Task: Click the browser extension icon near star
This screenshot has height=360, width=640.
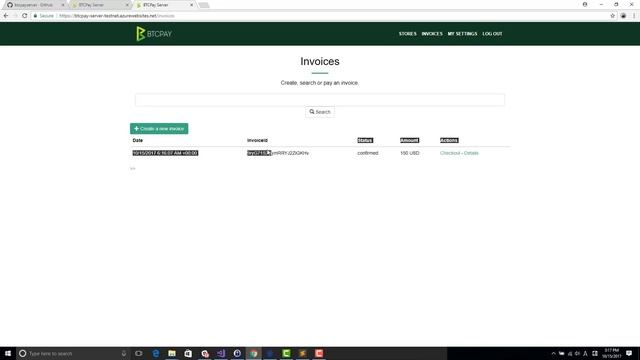Action: 623,16
